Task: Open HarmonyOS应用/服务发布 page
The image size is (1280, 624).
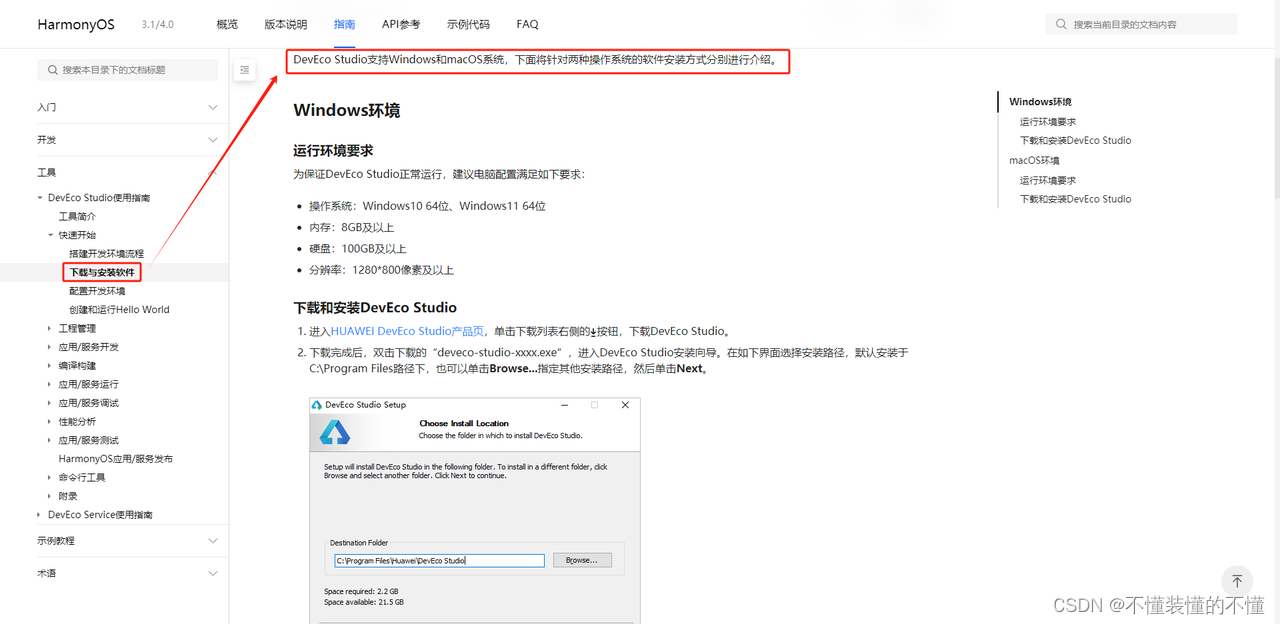Action: [x=115, y=459]
